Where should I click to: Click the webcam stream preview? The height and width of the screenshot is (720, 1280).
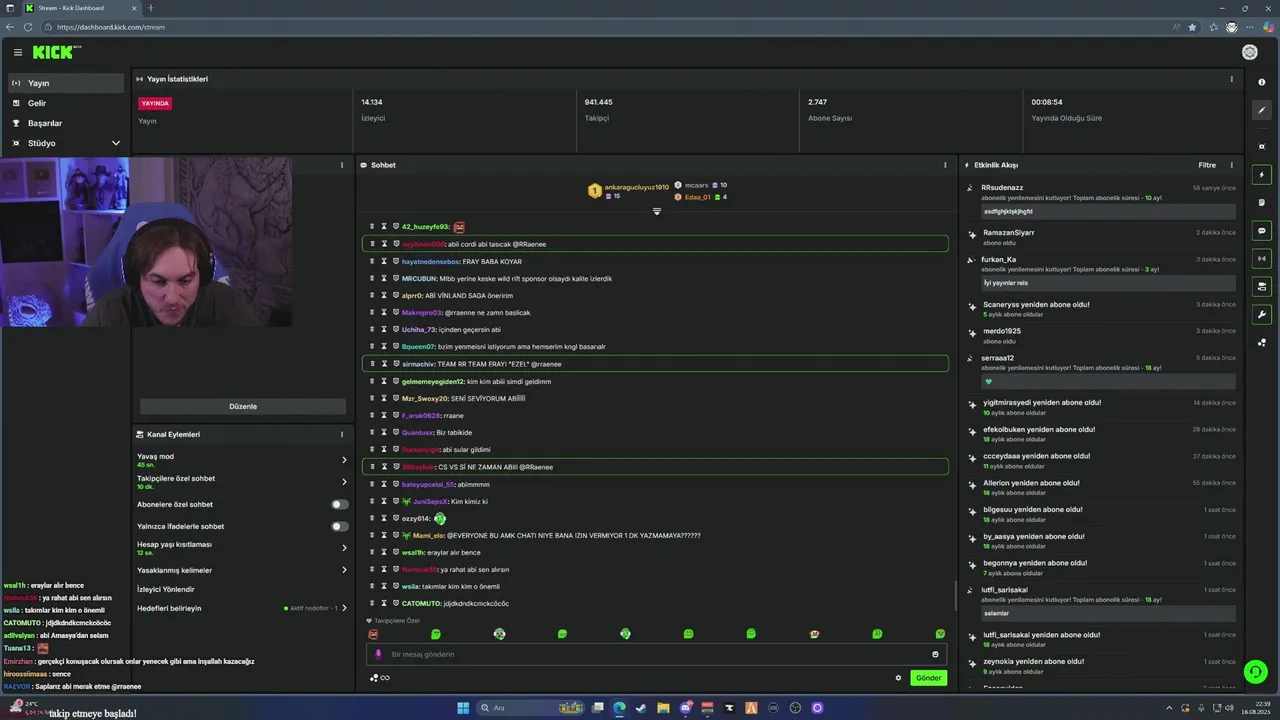[146, 242]
